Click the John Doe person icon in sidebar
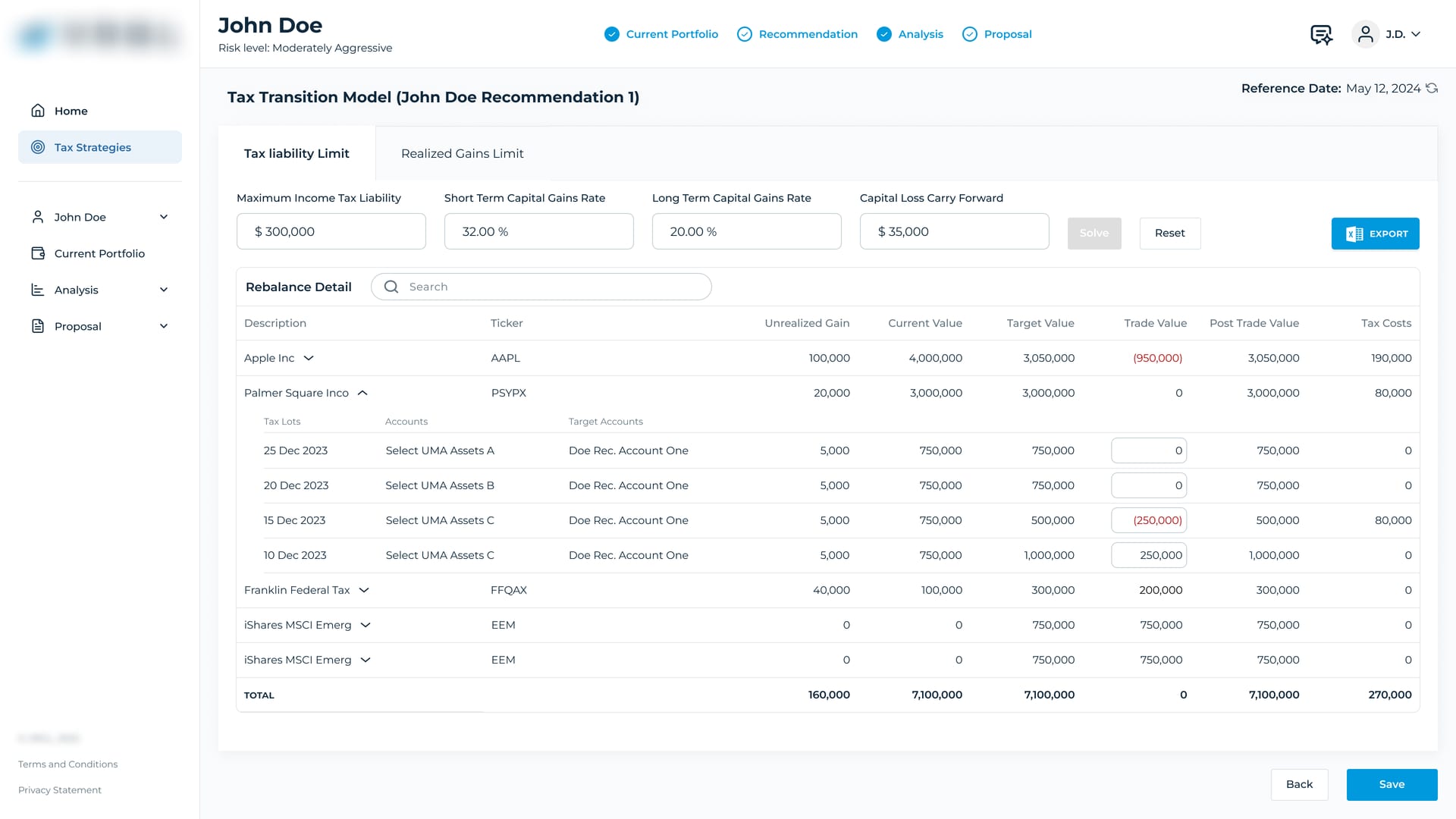The image size is (1456, 819). click(x=38, y=217)
